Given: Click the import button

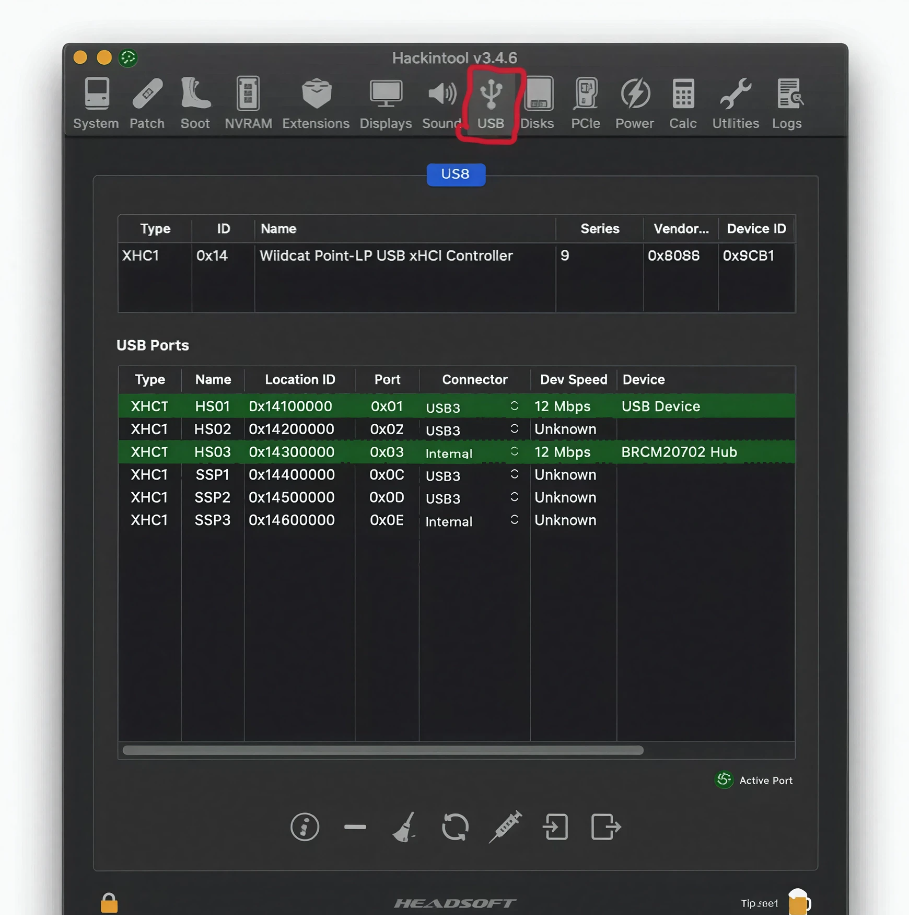Looking at the screenshot, I should [x=555, y=827].
